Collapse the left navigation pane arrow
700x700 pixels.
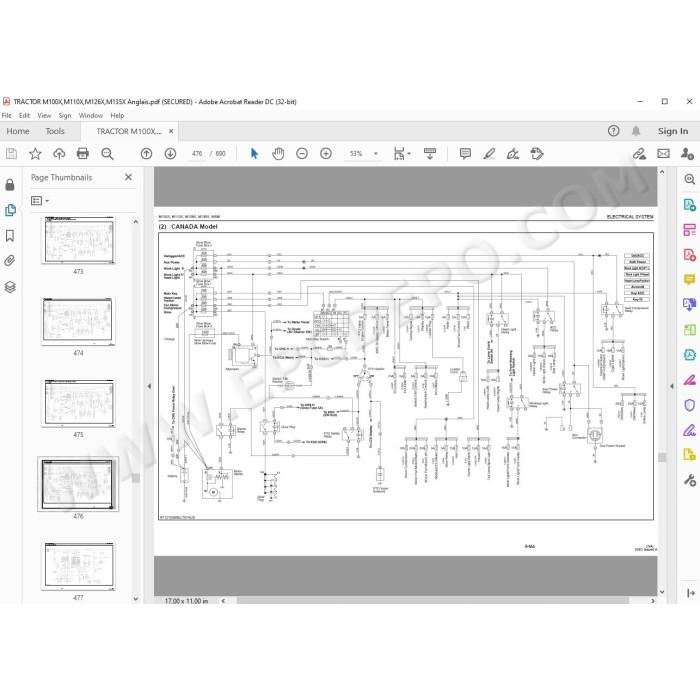click(149, 386)
